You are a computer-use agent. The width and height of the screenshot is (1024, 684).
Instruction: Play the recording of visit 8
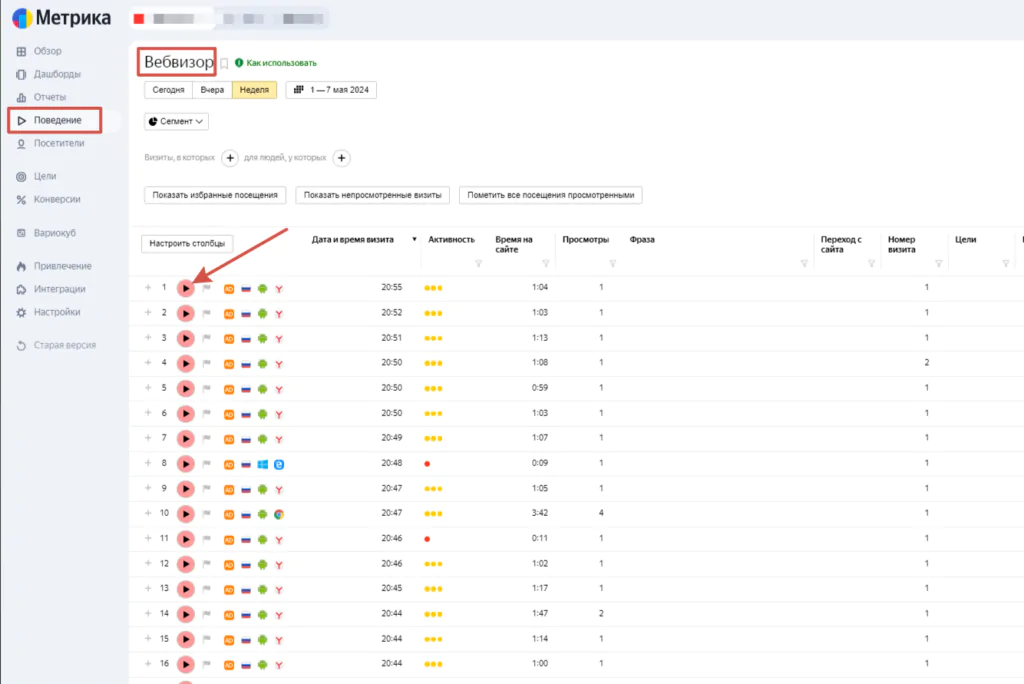185,464
